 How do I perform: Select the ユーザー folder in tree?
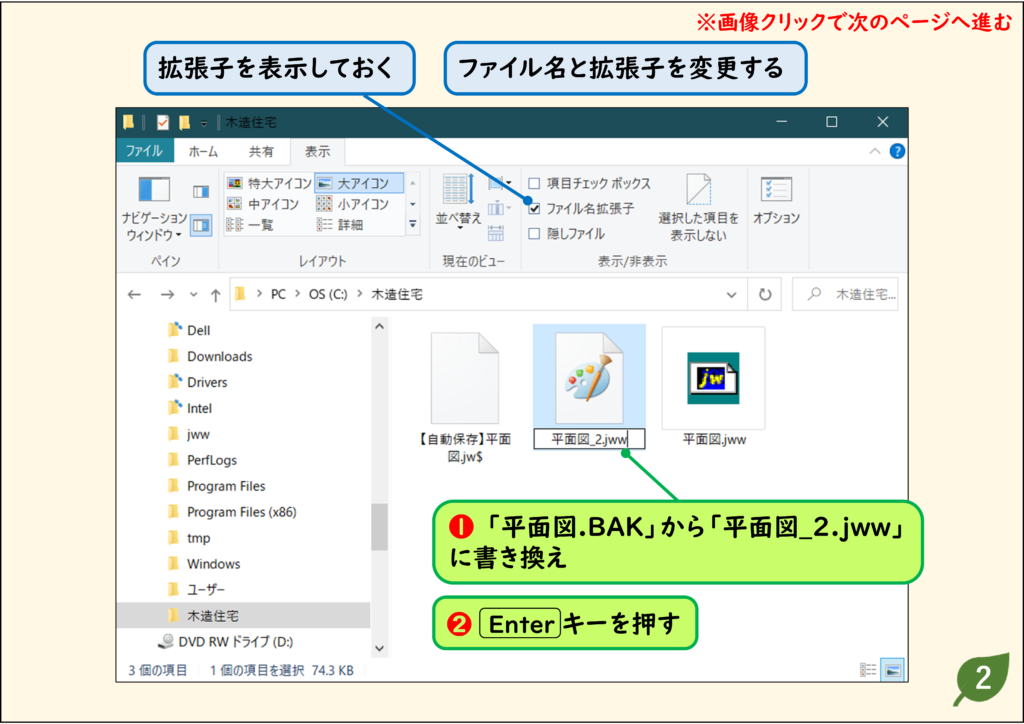click(206, 590)
